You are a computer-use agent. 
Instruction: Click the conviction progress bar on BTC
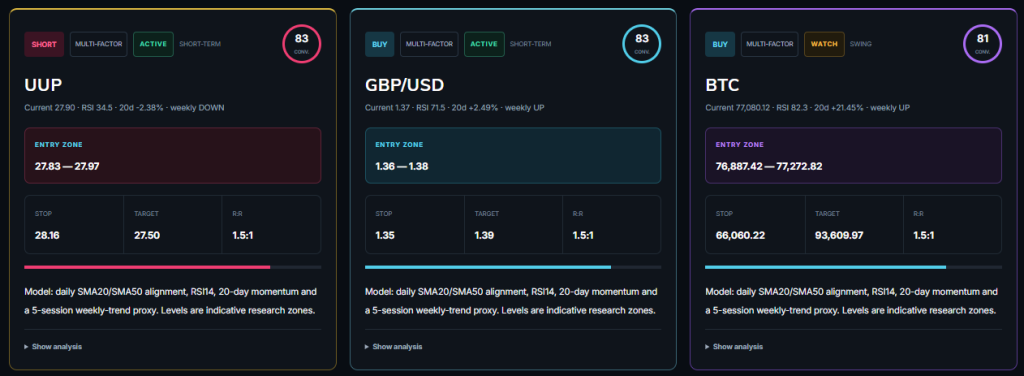point(854,267)
